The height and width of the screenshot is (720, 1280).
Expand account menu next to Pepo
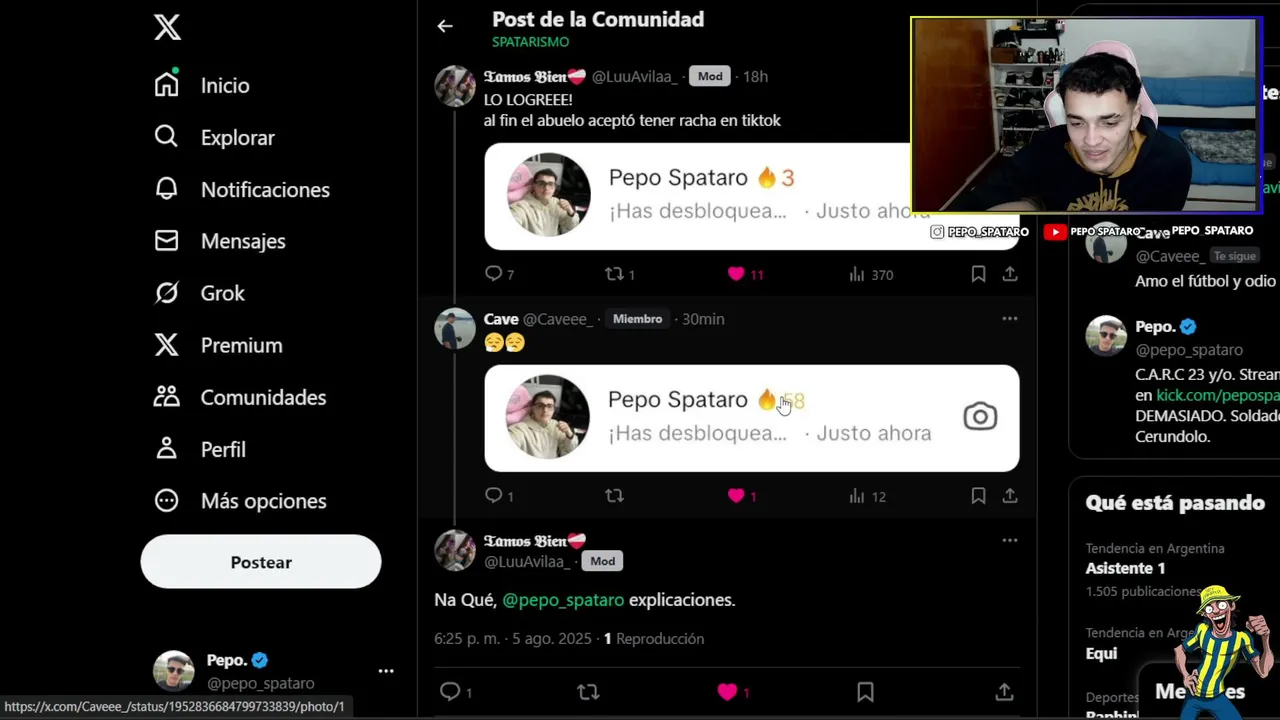386,671
